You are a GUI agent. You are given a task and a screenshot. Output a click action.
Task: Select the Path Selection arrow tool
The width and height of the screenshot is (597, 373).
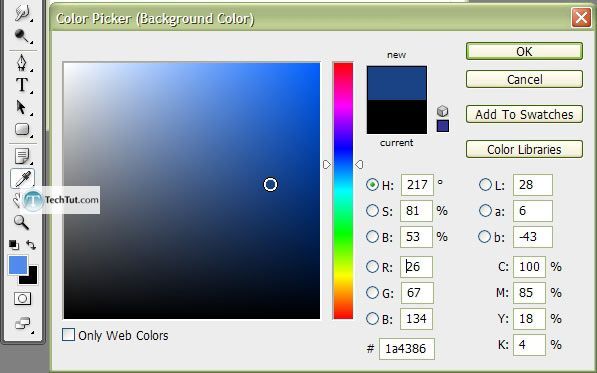(22, 107)
